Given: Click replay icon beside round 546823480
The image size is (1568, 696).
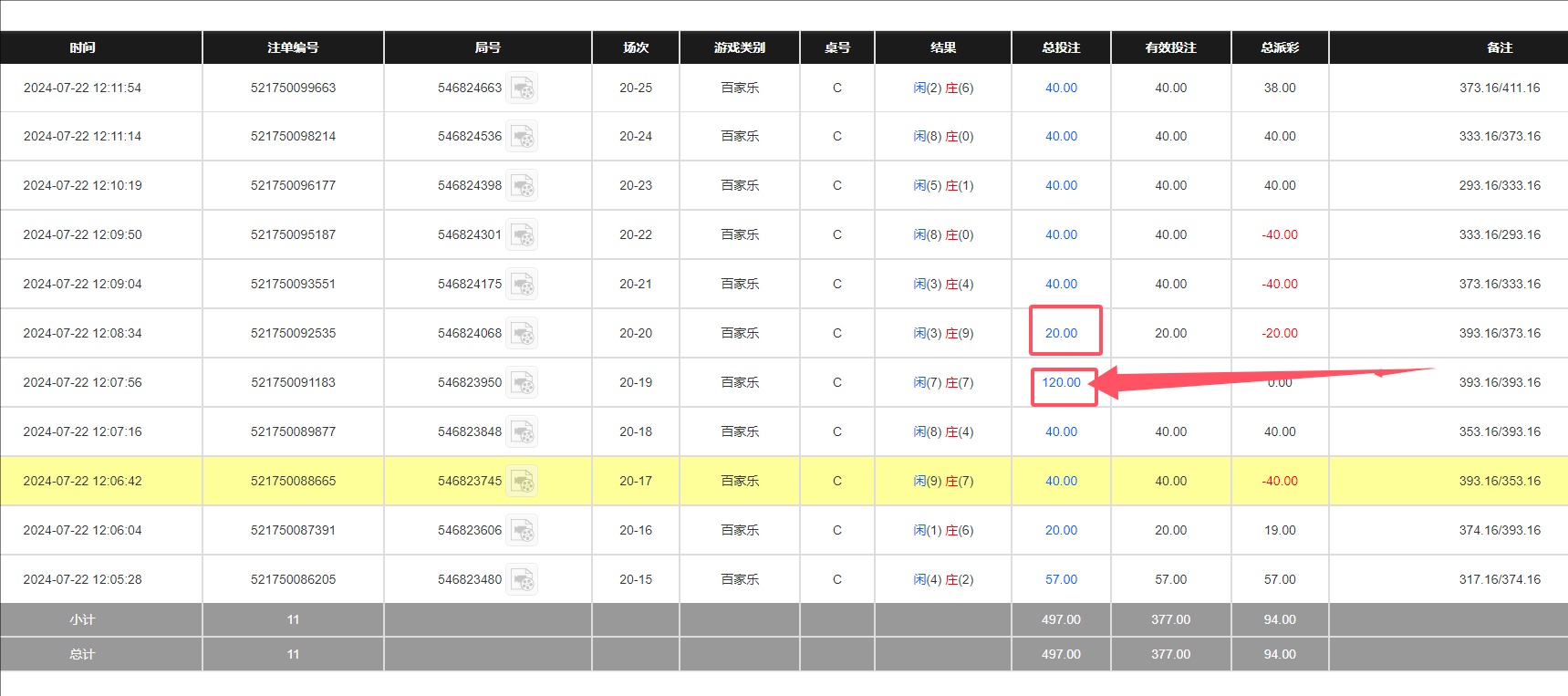Looking at the screenshot, I should coord(522,580).
